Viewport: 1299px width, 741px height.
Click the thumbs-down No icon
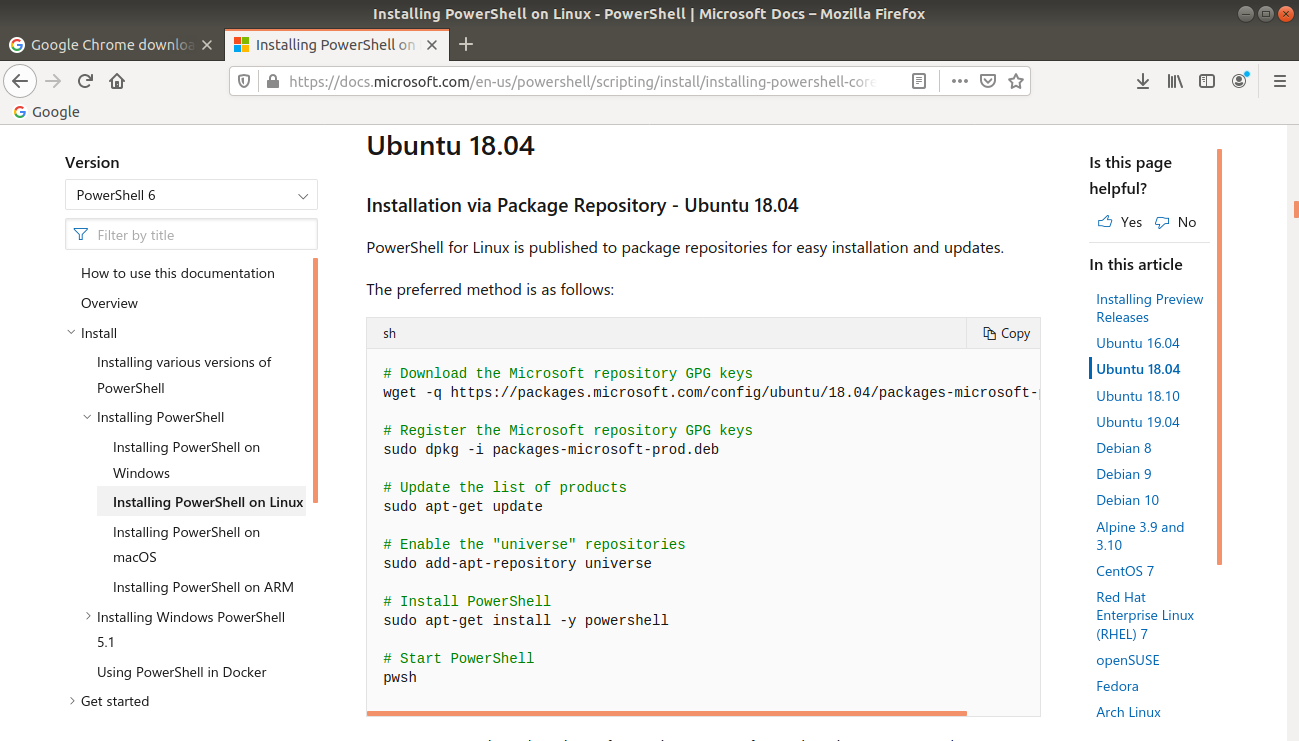tap(1161, 222)
